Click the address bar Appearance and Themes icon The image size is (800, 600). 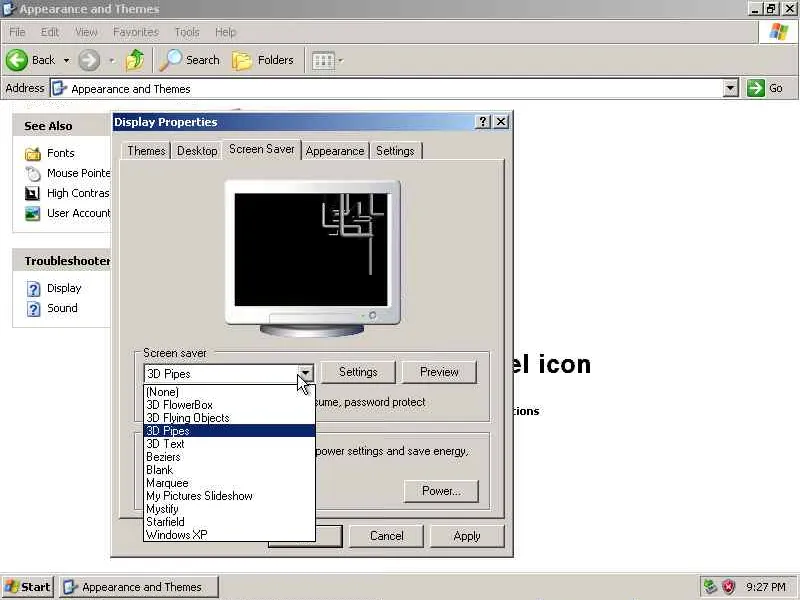pyautogui.click(x=60, y=88)
